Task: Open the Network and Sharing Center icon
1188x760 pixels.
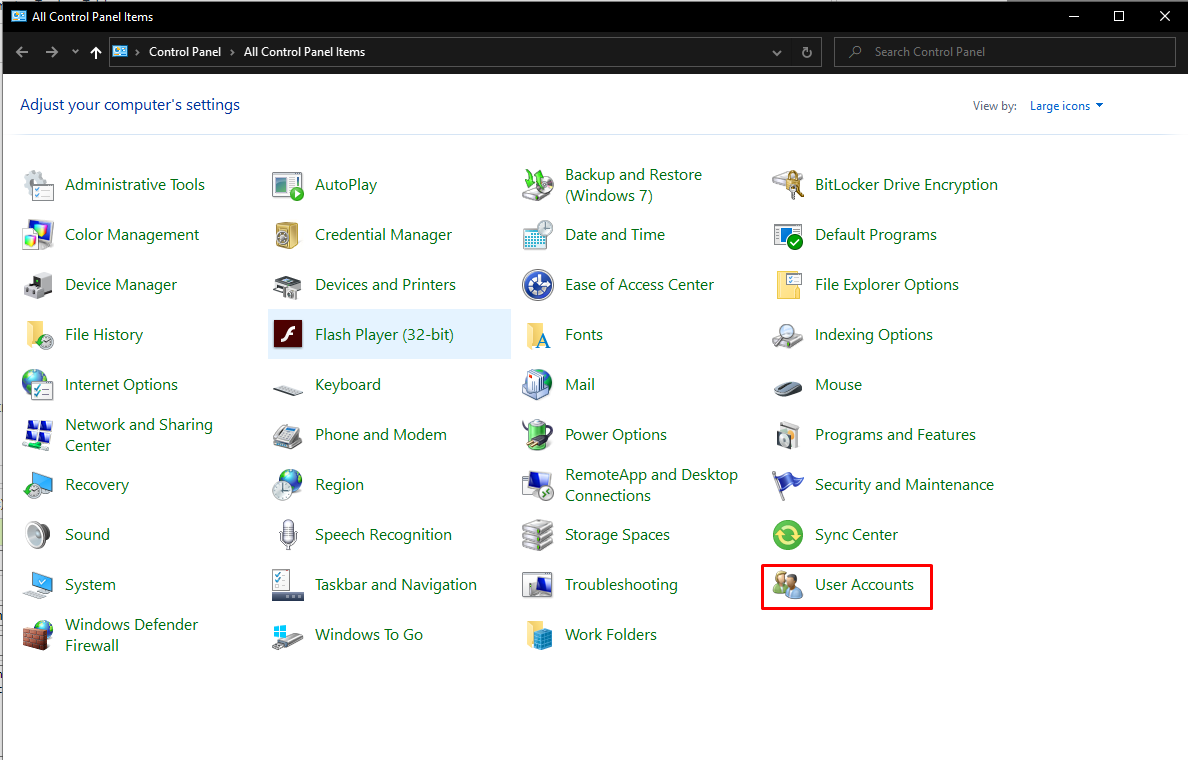Action: click(38, 435)
